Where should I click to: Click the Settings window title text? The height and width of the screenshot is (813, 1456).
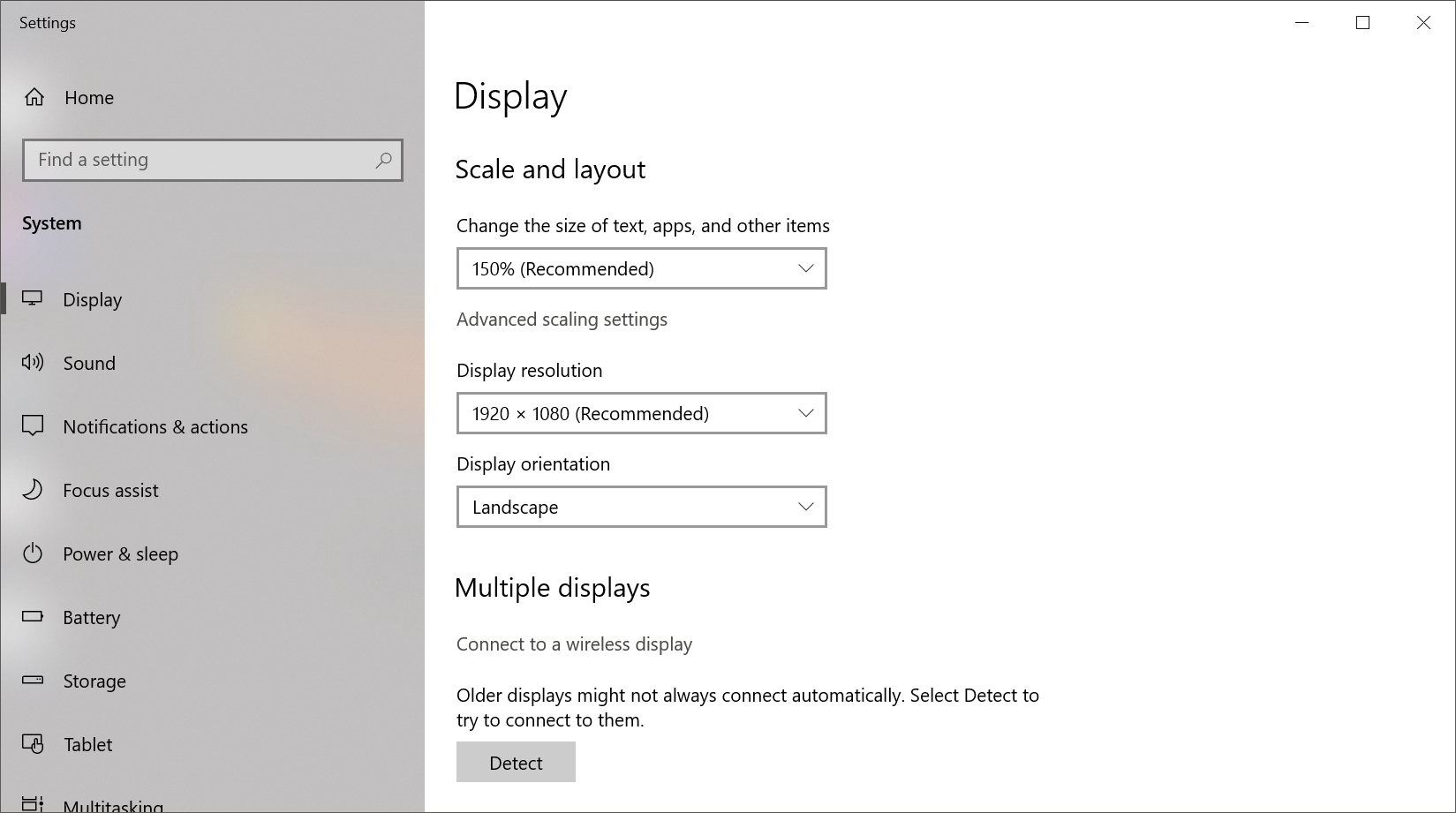coord(48,23)
